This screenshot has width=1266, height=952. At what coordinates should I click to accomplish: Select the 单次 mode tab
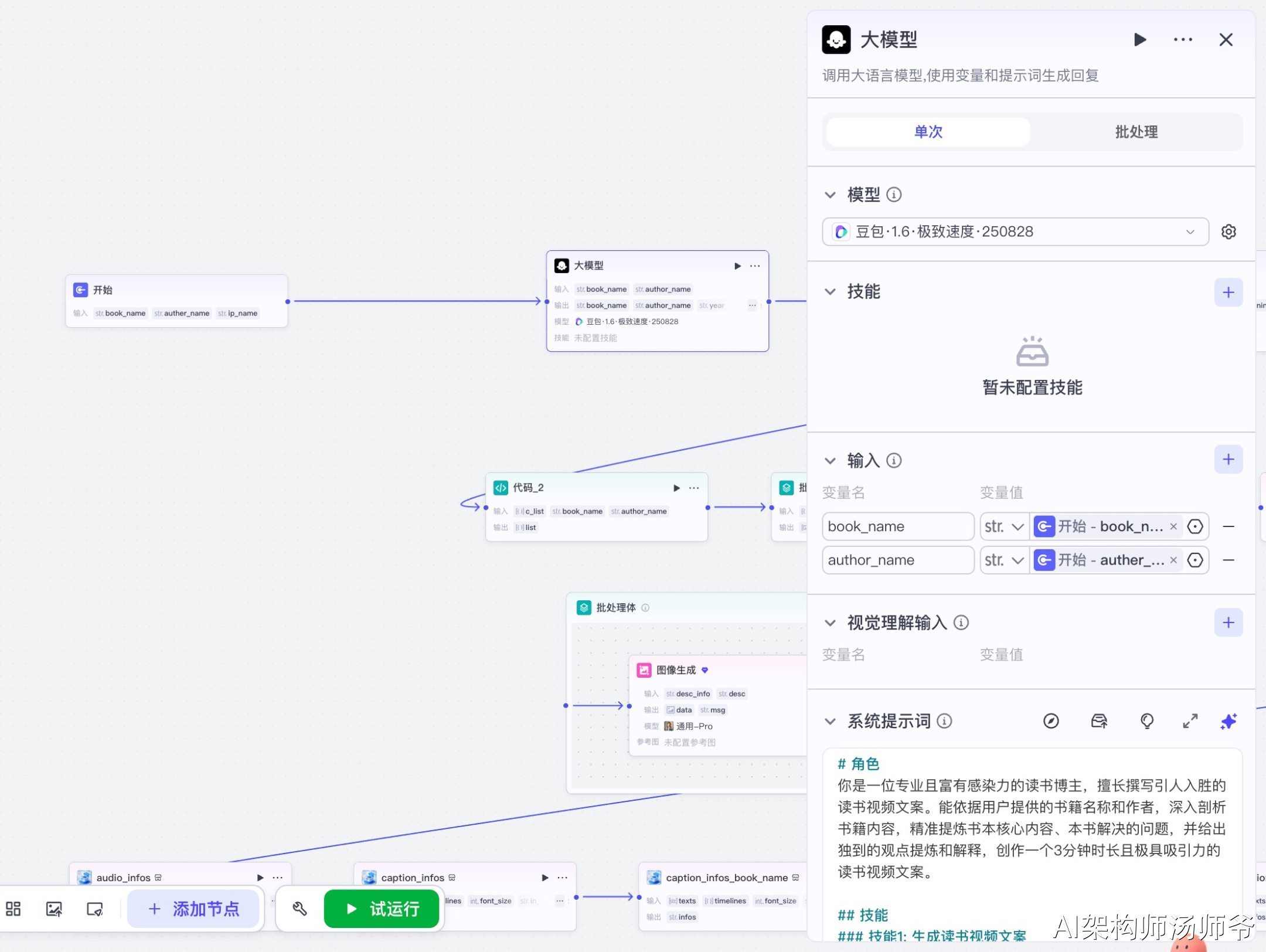click(928, 132)
